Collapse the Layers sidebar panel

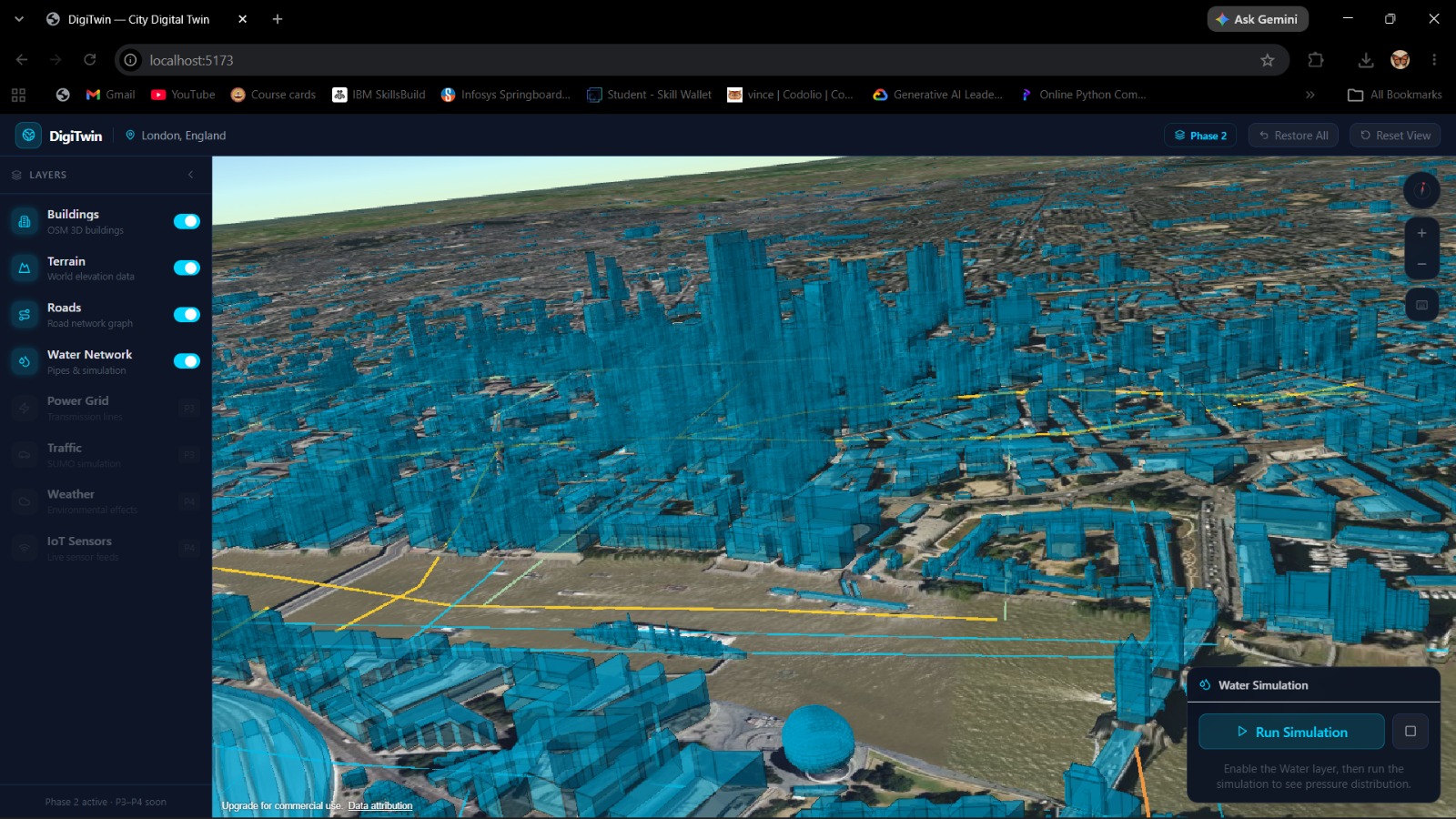[190, 175]
